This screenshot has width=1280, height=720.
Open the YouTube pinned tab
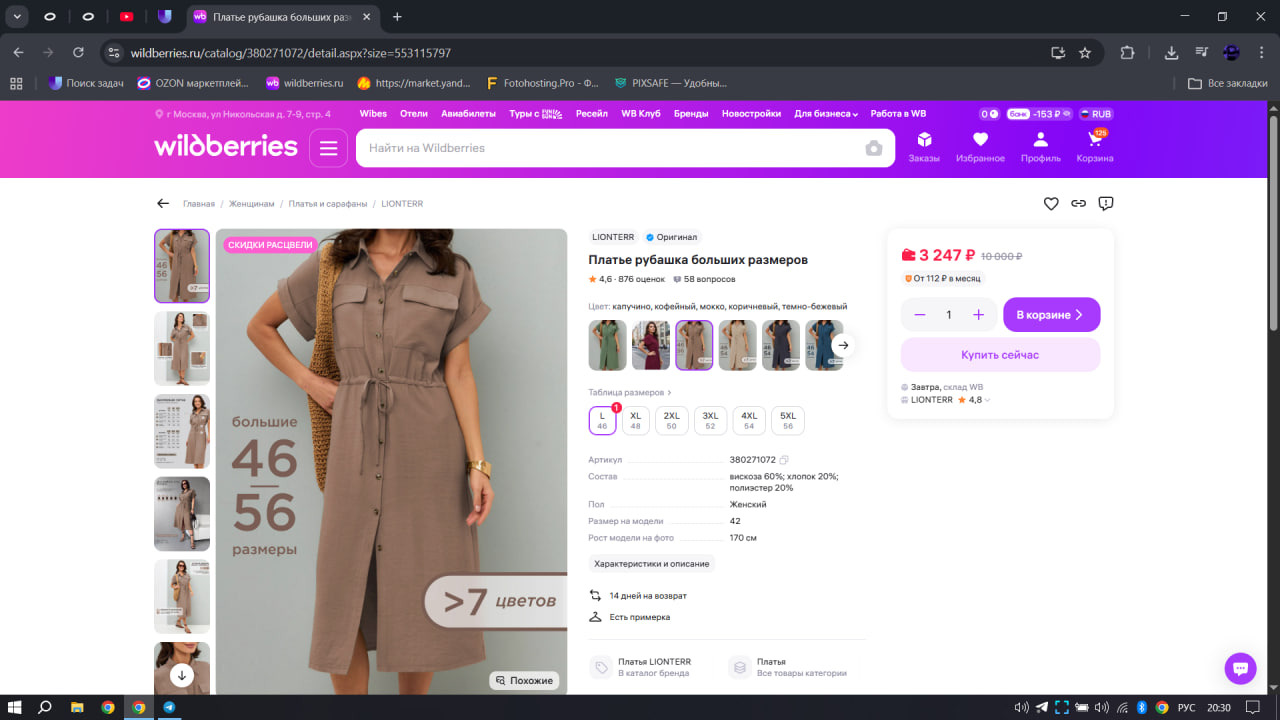(126, 16)
